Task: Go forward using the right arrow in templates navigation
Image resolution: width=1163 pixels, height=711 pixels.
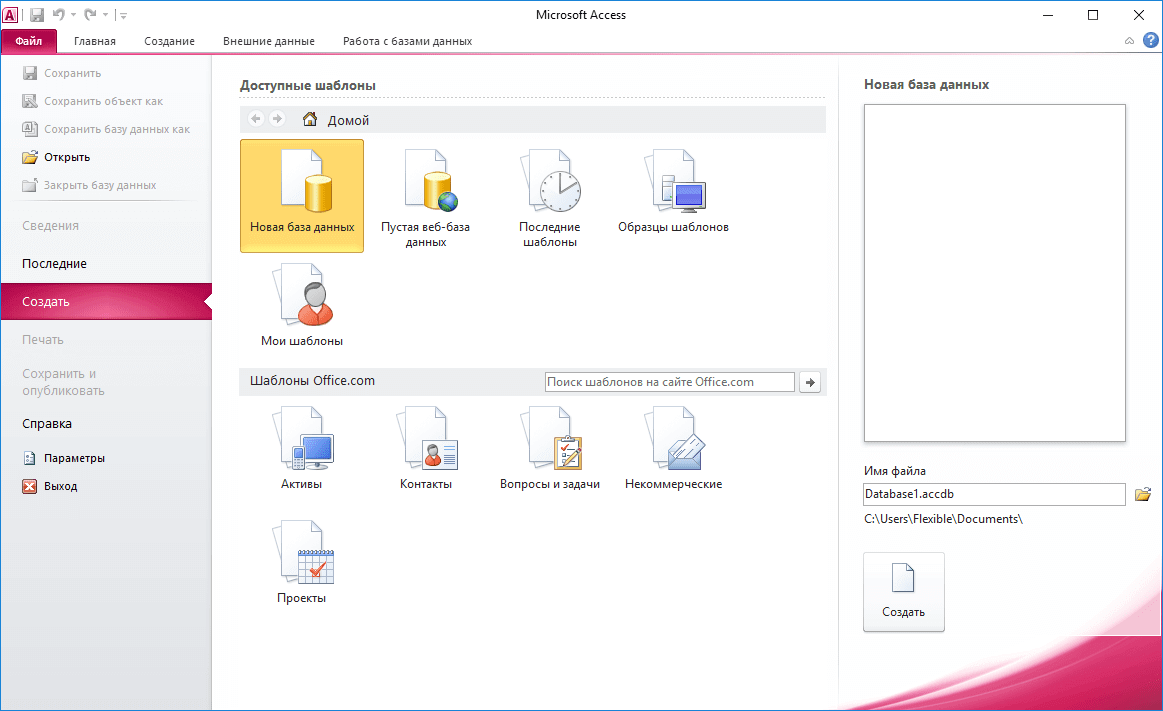Action: point(277,119)
